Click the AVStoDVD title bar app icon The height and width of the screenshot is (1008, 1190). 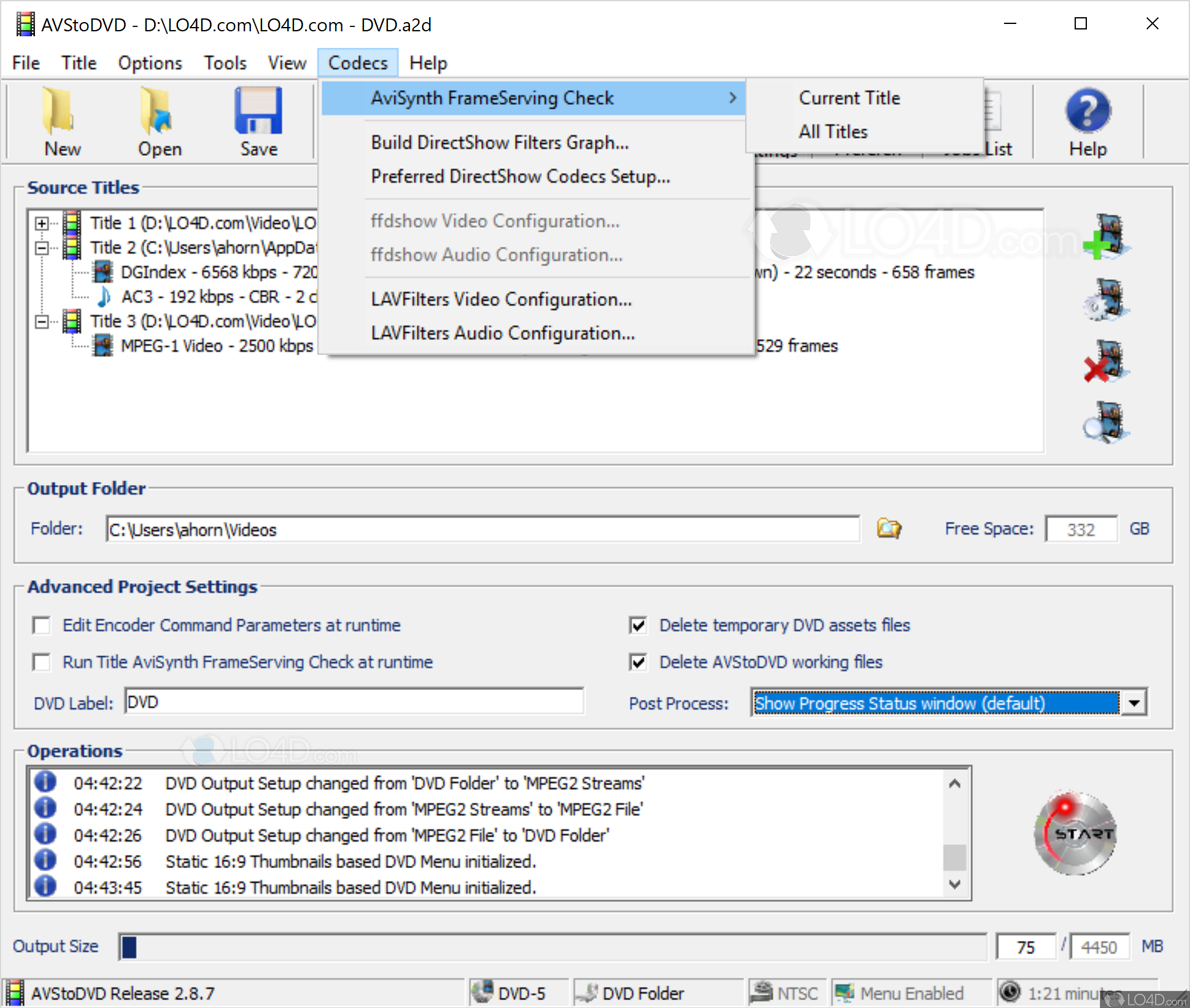coord(26,25)
